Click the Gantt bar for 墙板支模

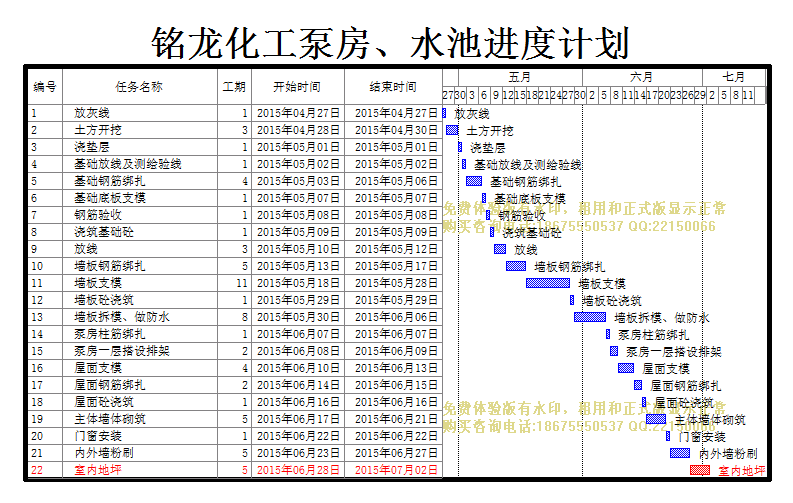click(548, 283)
